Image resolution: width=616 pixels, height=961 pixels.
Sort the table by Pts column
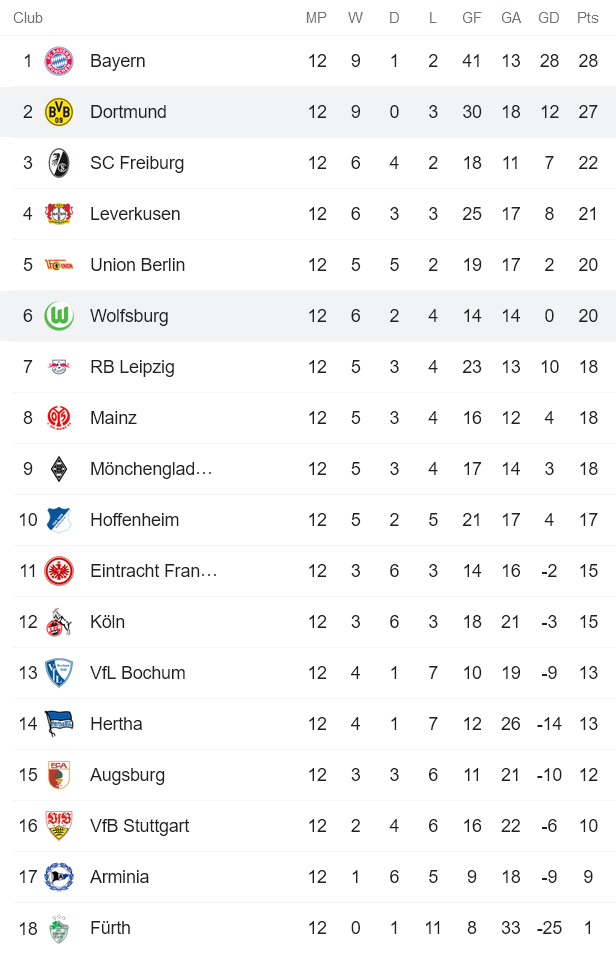(x=588, y=17)
